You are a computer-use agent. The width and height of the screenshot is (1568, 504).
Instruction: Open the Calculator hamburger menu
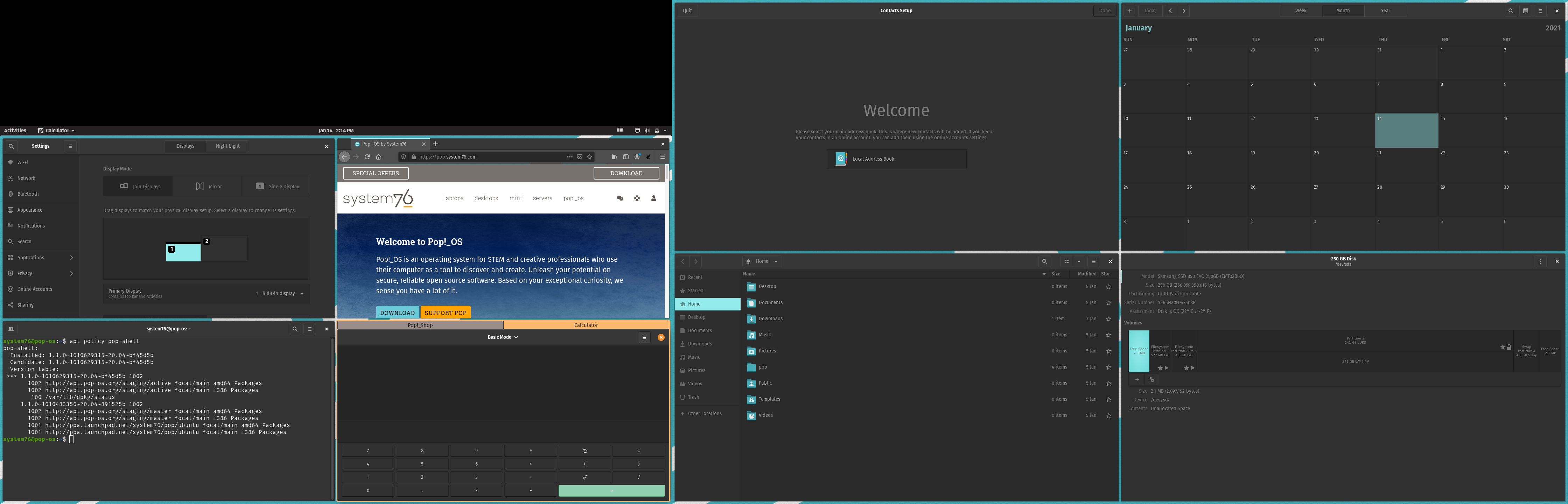(x=644, y=337)
